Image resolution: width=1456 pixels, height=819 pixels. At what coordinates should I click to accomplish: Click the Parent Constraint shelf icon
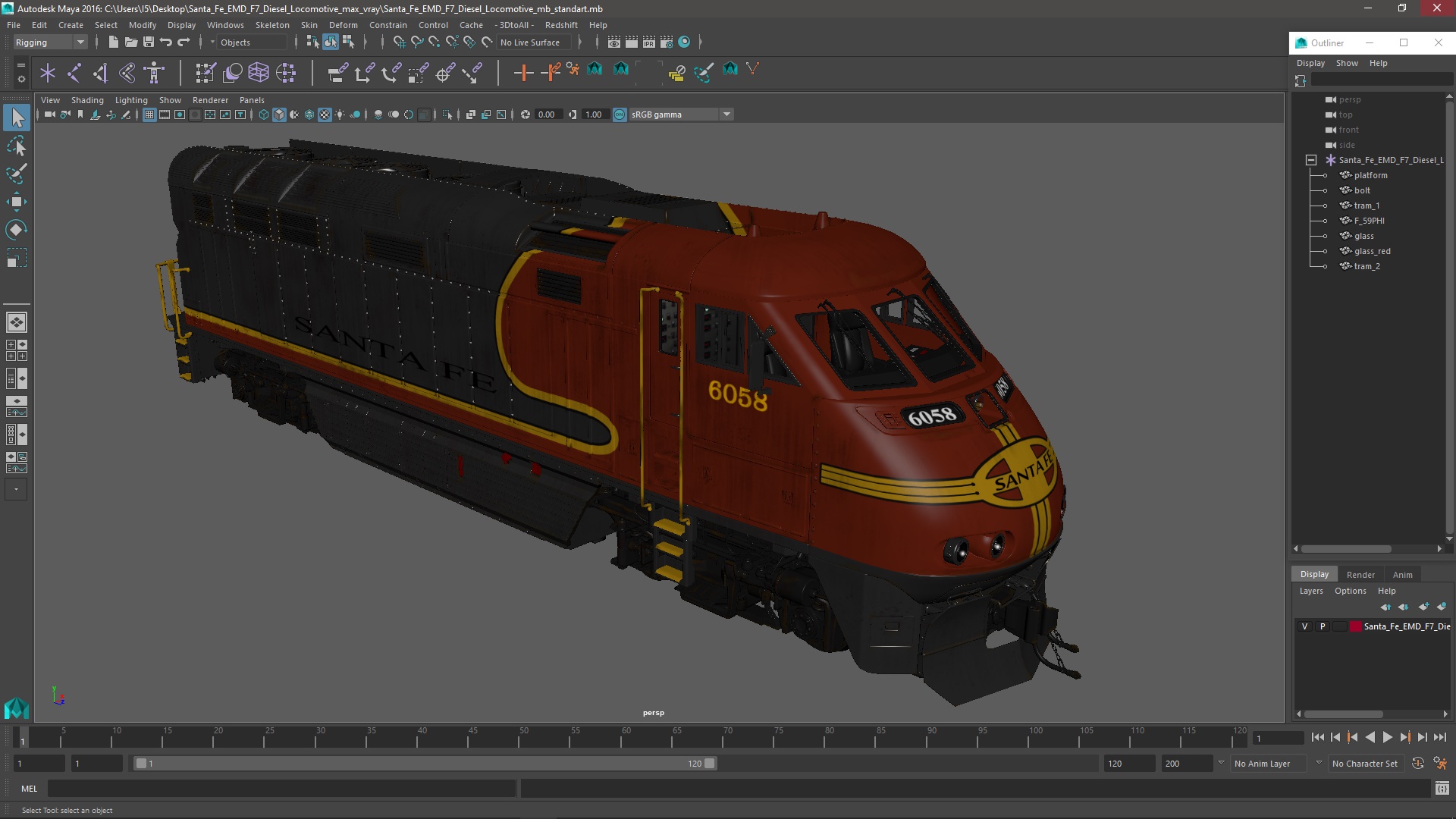tap(338, 73)
